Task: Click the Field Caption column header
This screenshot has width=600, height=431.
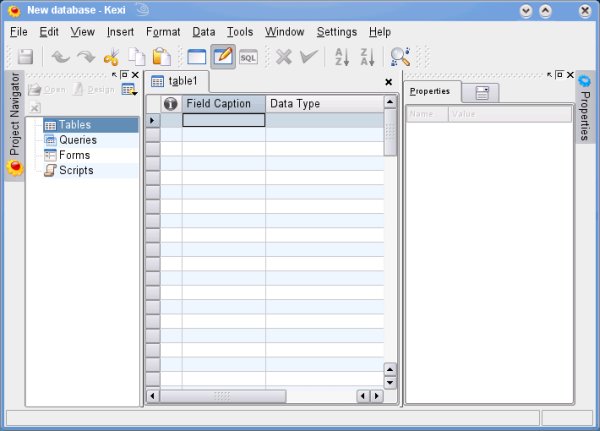Action: [223, 104]
